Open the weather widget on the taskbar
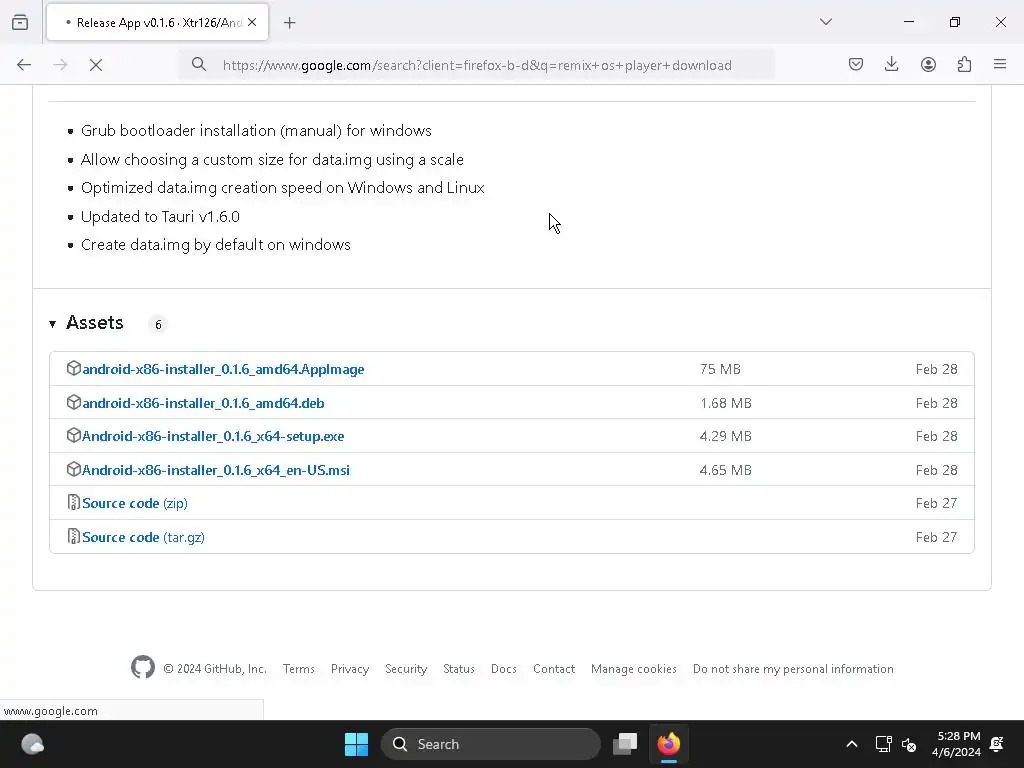 (32, 744)
